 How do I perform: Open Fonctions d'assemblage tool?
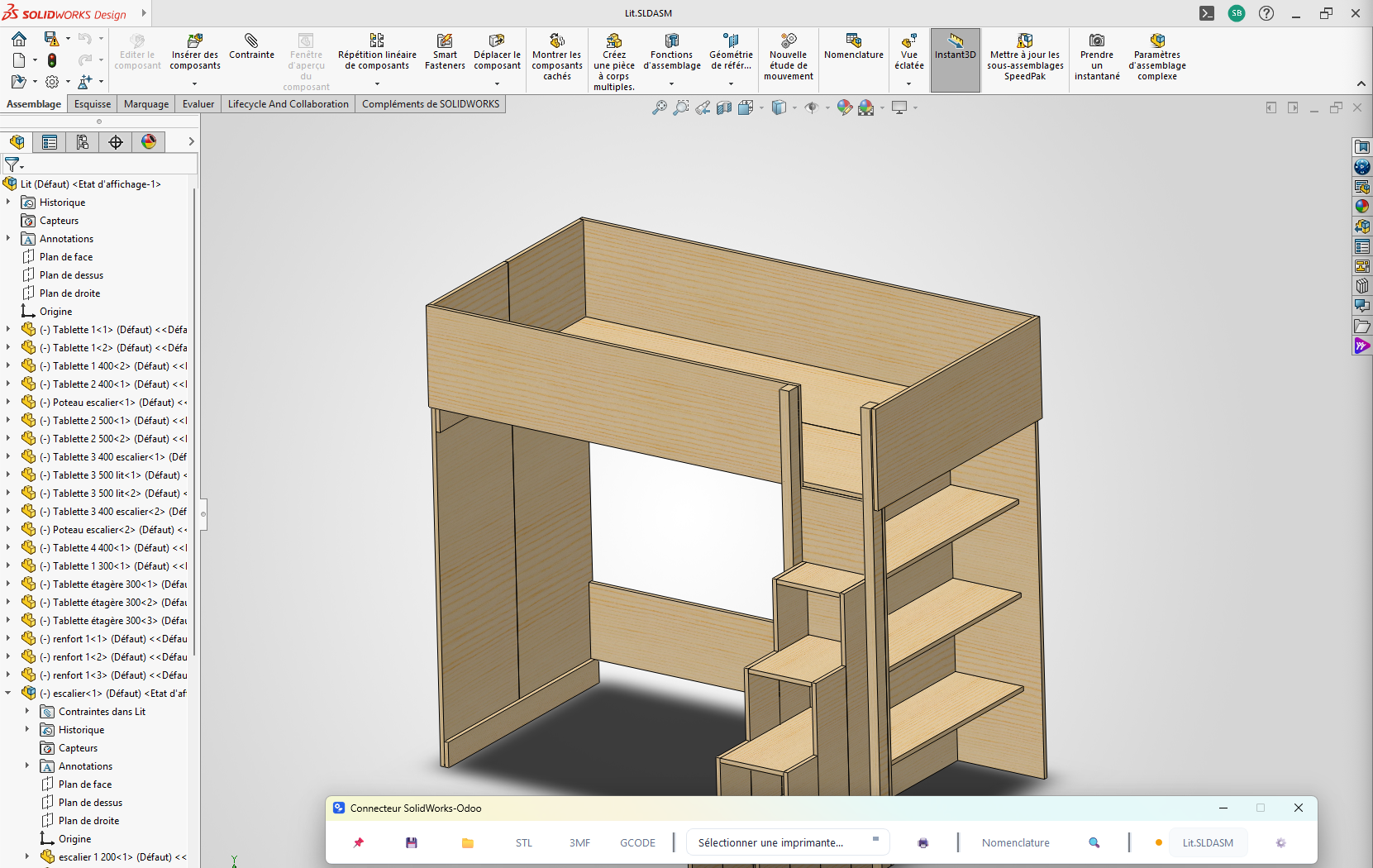(x=672, y=52)
